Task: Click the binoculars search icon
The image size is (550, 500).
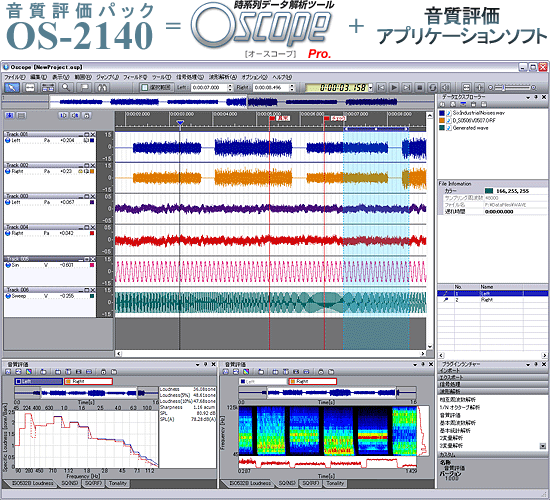Action: pos(102,88)
